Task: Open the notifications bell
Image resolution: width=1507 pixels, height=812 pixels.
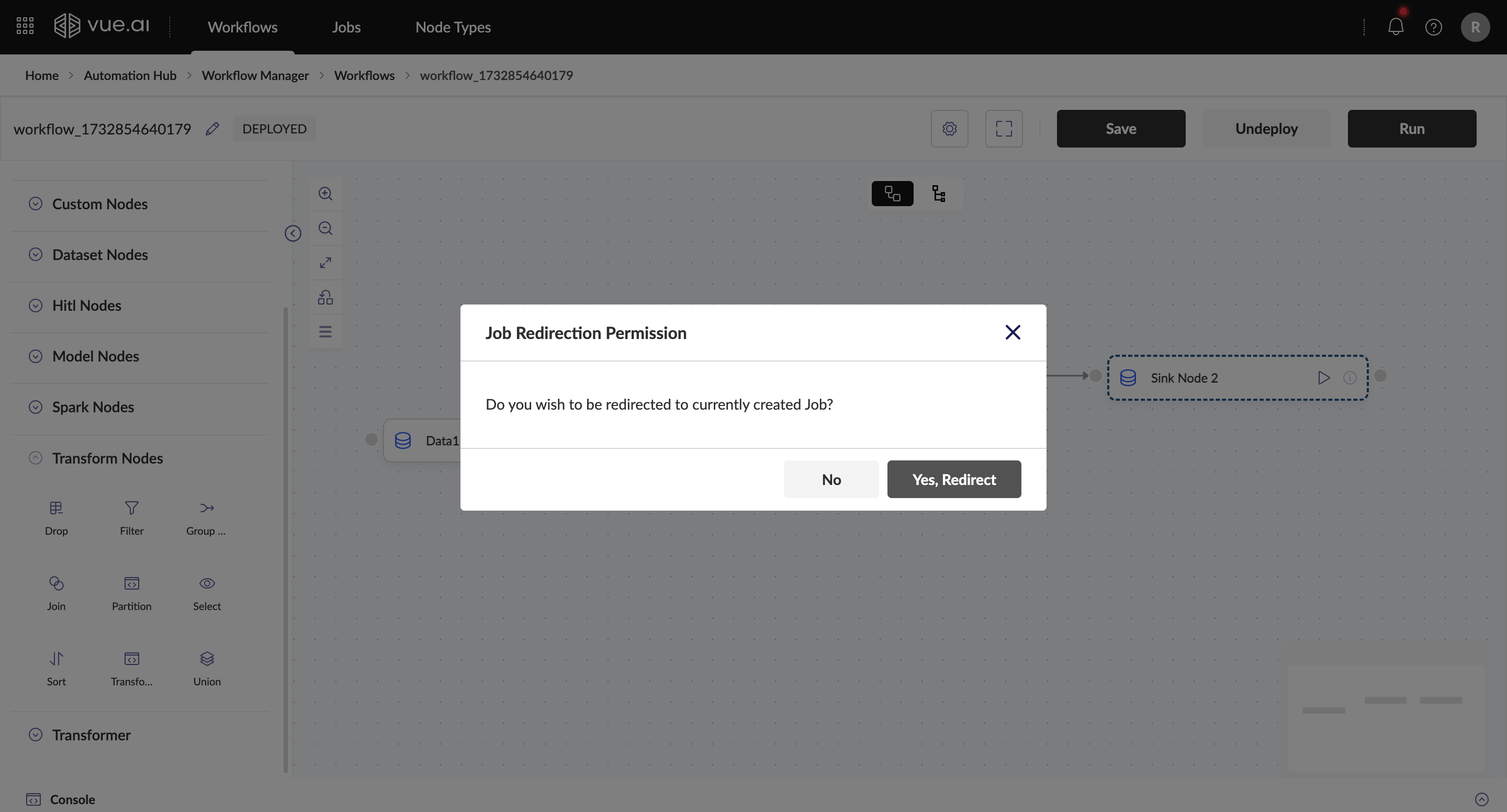Action: pos(1395,27)
